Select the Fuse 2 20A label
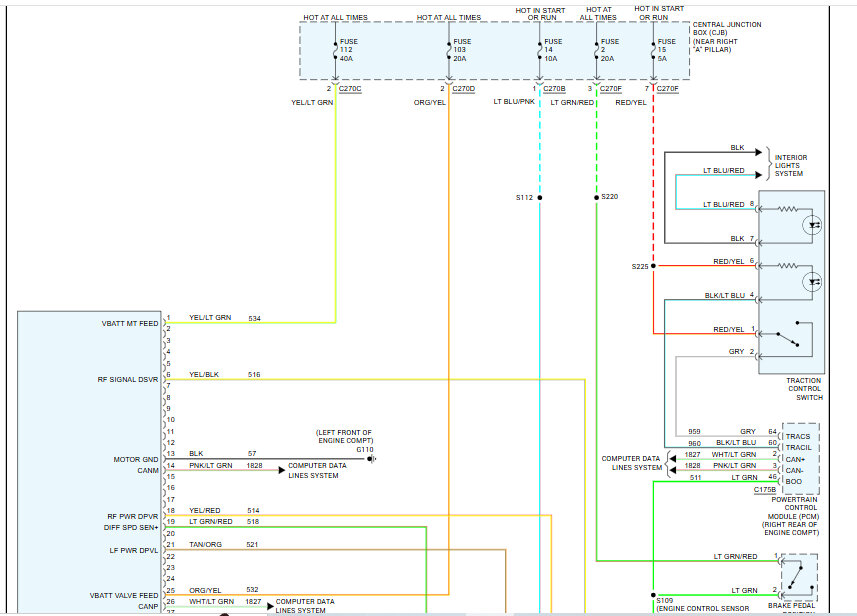 click(x=609, y=50)
